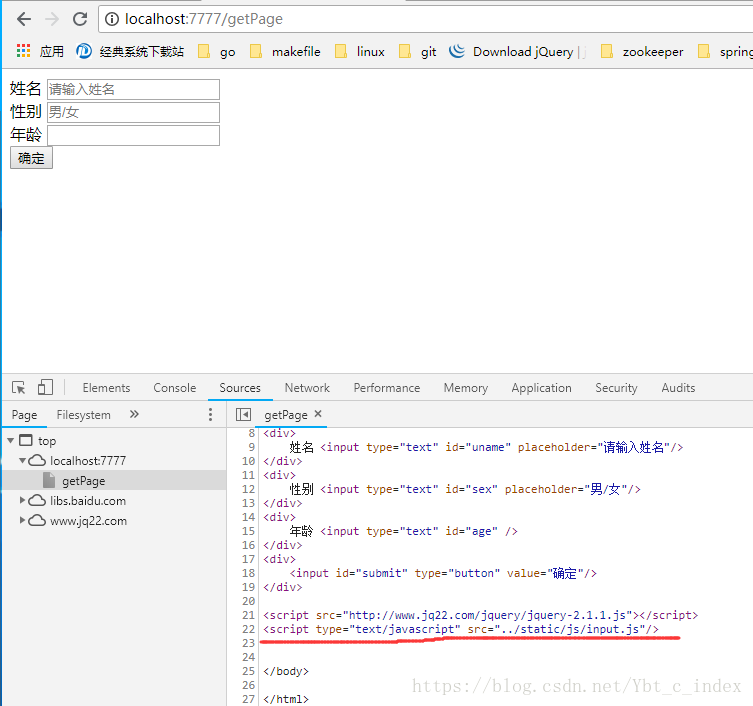The height and width of the screenshot is (706, 753).
Task: Select the Sources tab
Action: pos(240,388)
